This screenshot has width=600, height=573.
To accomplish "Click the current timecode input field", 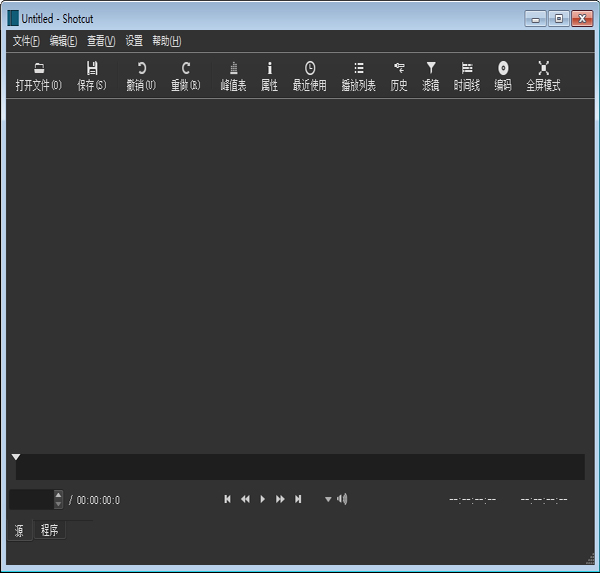I will click(x=31, y=500).
